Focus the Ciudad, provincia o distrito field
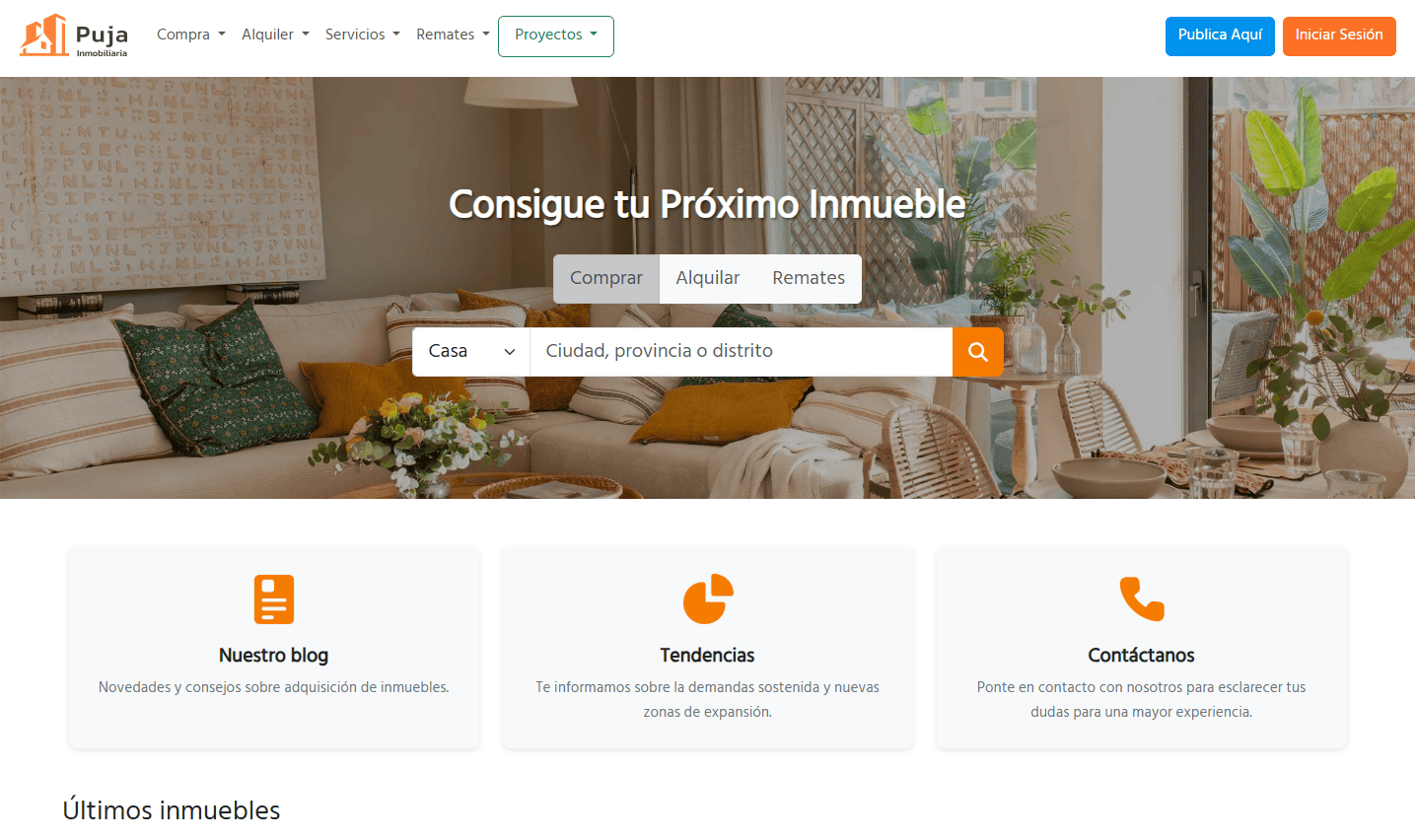 tap(742, 352)
